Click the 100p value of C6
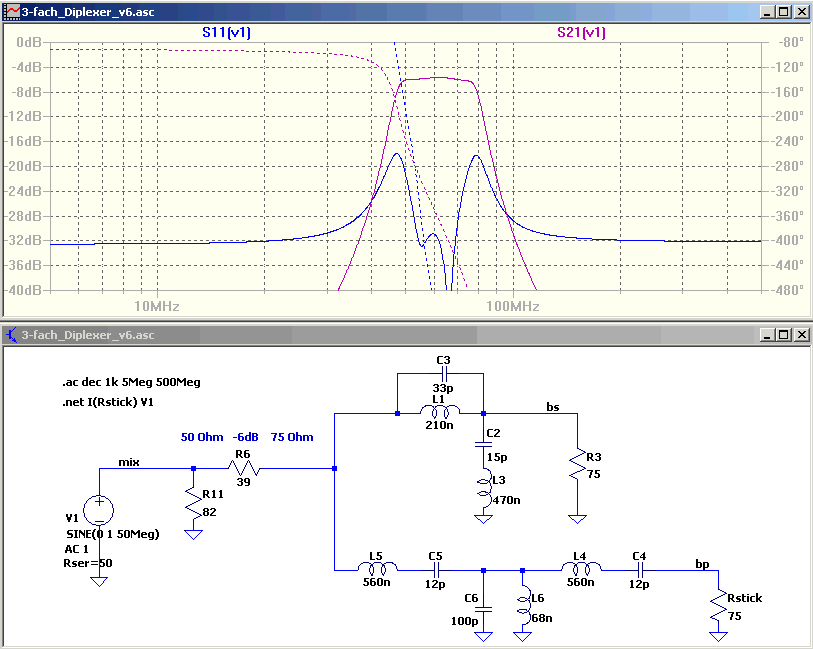Image resolution: width=813 pixels, height=649 pixels. (x=465, y=621)
